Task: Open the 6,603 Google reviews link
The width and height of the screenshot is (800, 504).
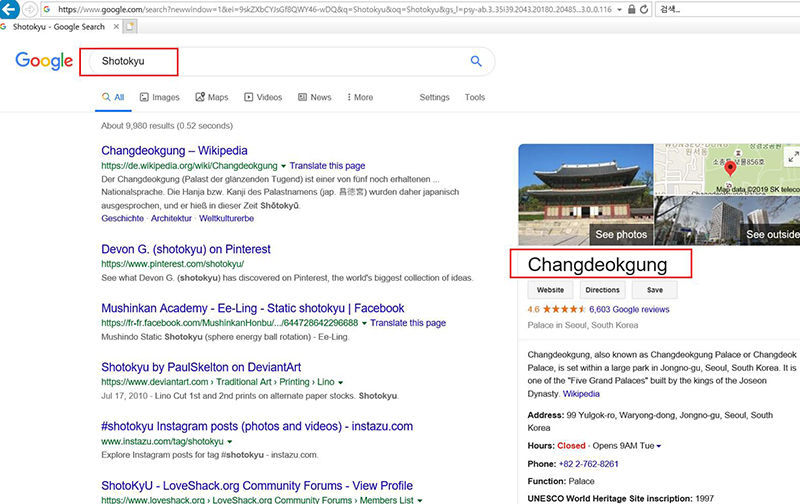Action: click(629, 309)
